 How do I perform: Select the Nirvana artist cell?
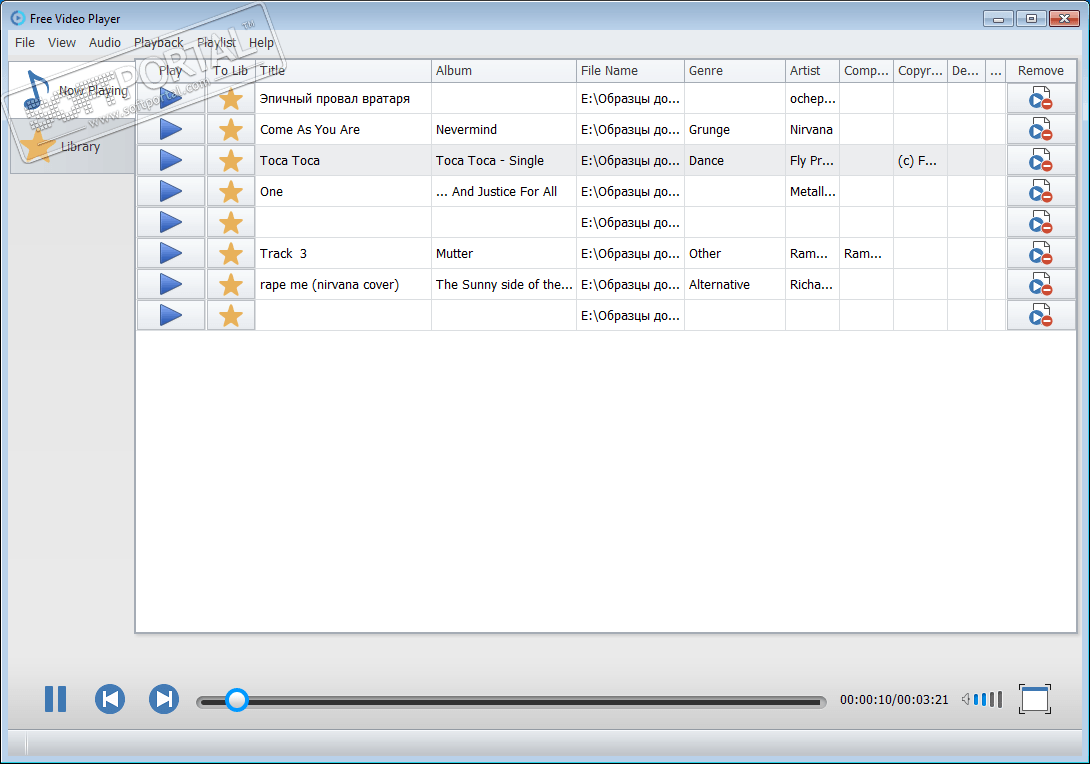(812, 129)
